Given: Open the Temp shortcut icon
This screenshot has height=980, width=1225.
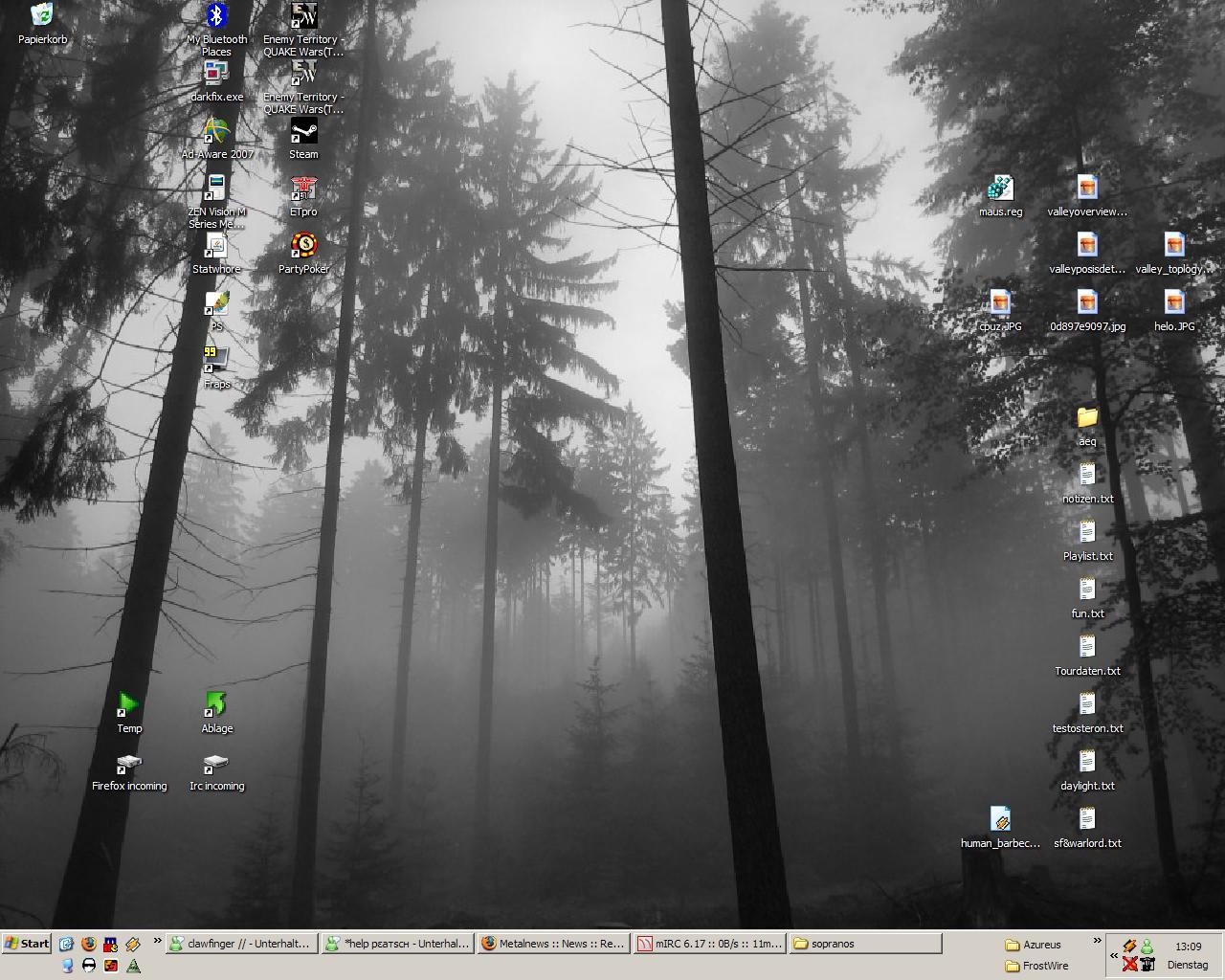Looking at the screenshot, I should coord(129,712).
